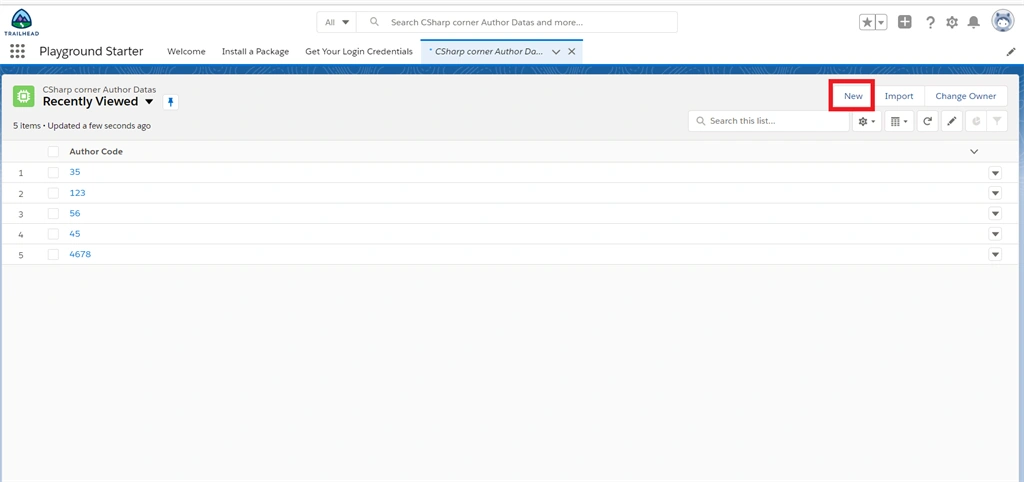Open author record 56
Viewport: 1024px width, 482px height.
click(x=74, y=214)
